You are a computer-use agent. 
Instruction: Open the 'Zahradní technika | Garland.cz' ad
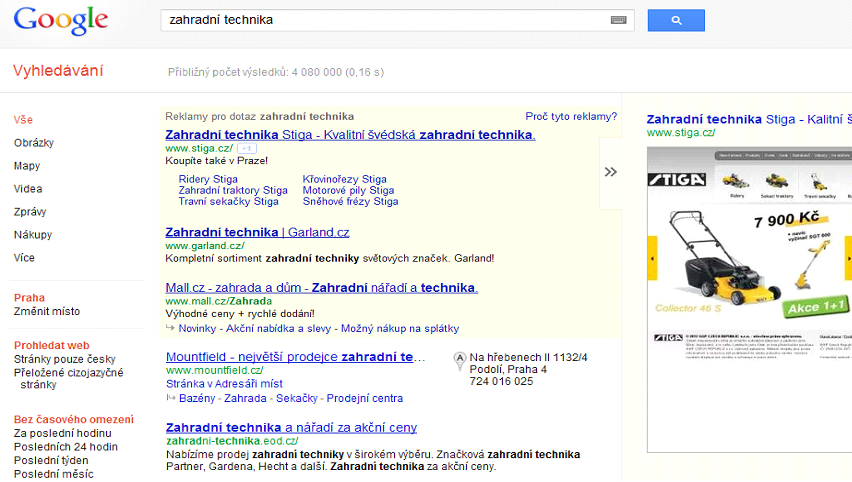click(x=257, y=232)
